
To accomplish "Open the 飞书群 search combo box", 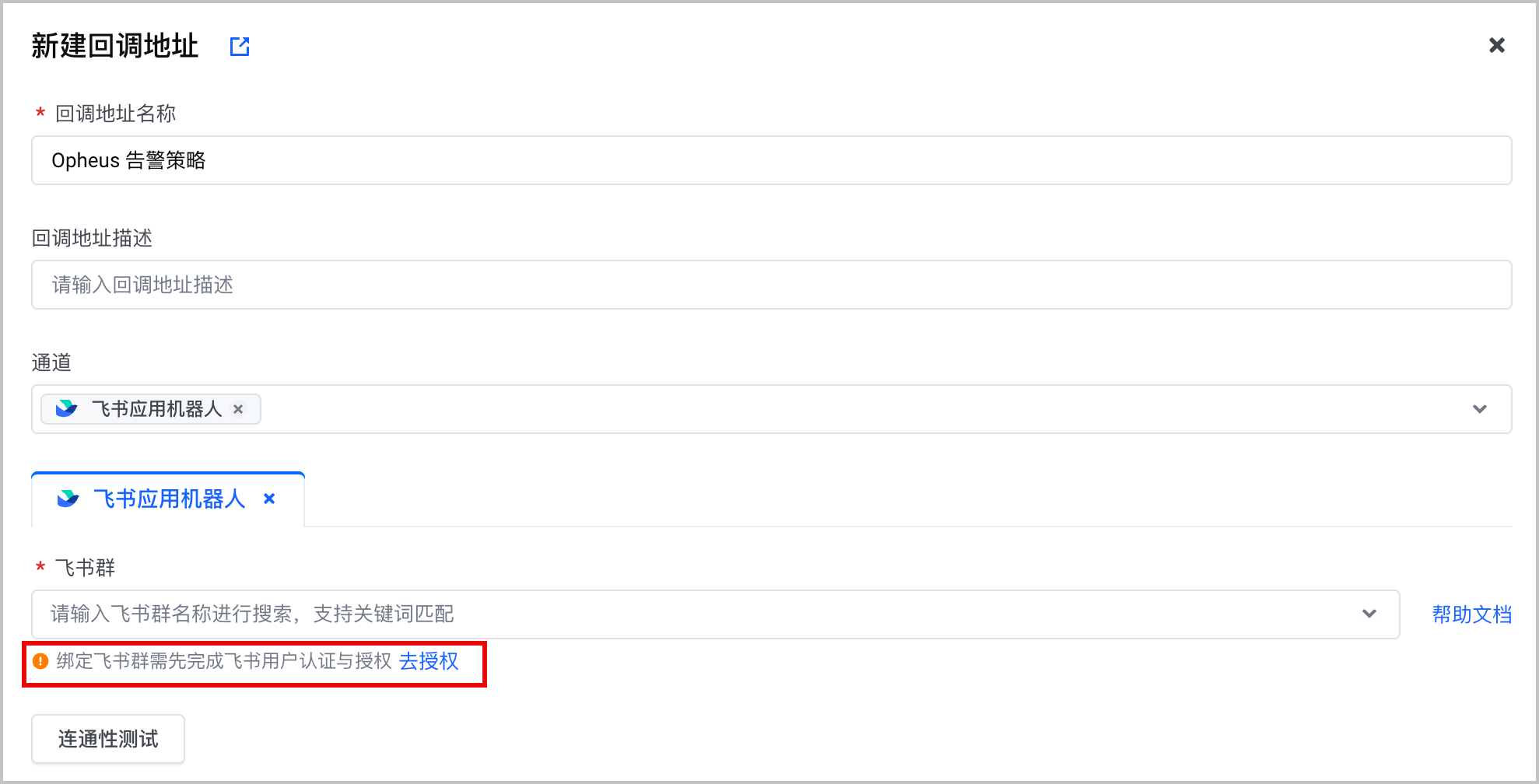I will click(x=715, y=614).
